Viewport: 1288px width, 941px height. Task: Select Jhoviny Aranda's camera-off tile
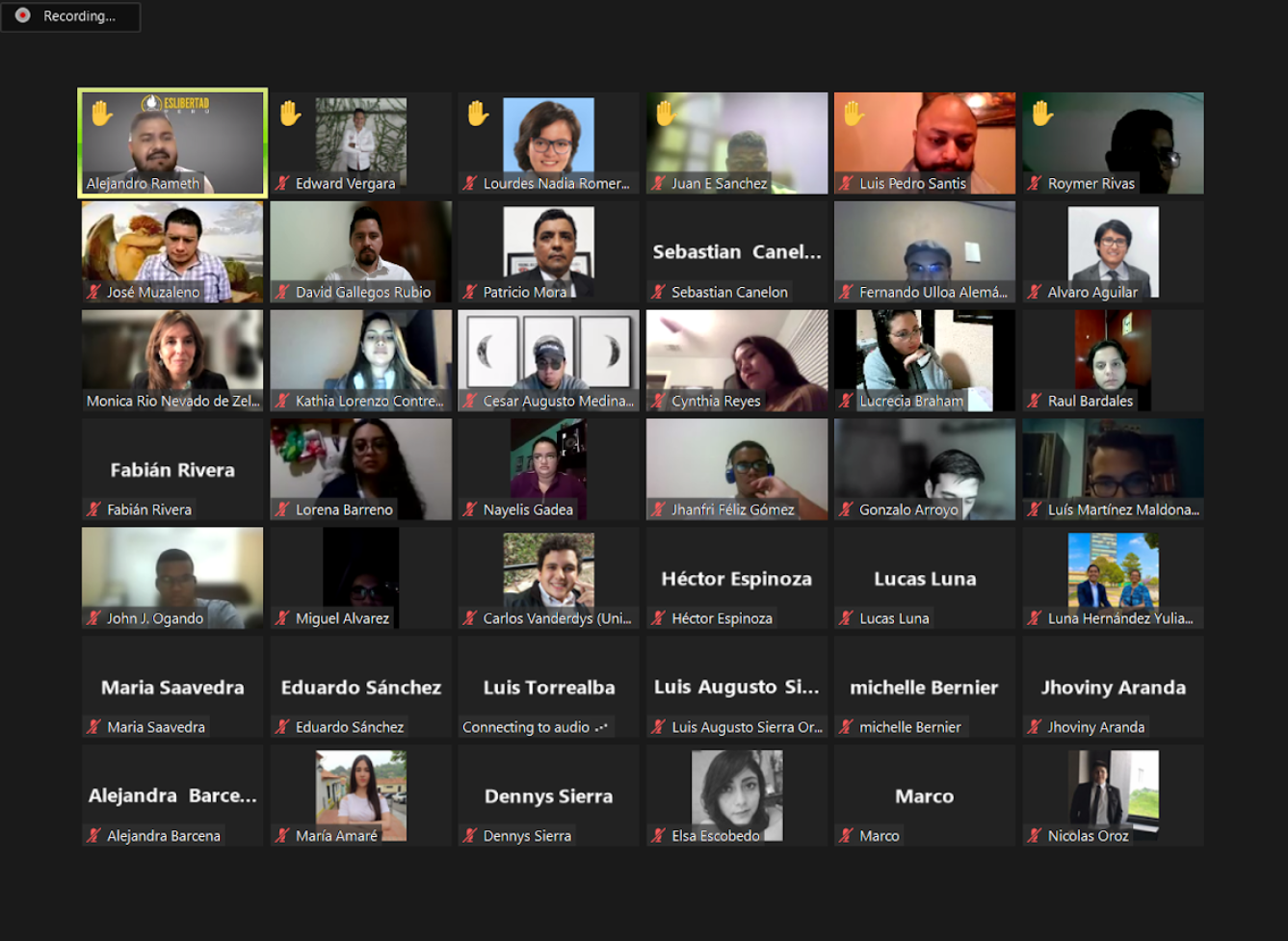click(1114, 687)
